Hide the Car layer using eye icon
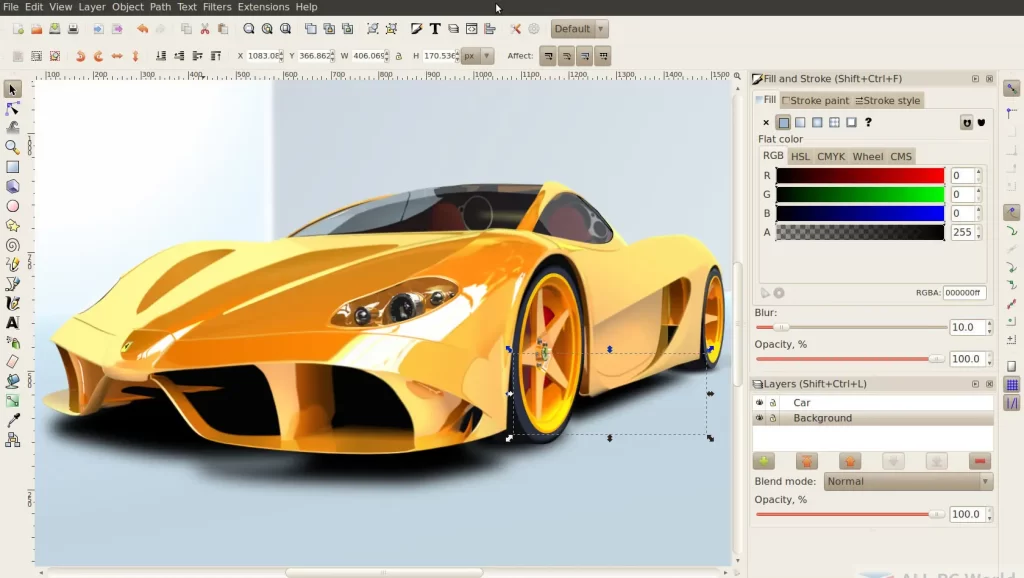This screenshot has height=578, width=1024. point(759,403)
